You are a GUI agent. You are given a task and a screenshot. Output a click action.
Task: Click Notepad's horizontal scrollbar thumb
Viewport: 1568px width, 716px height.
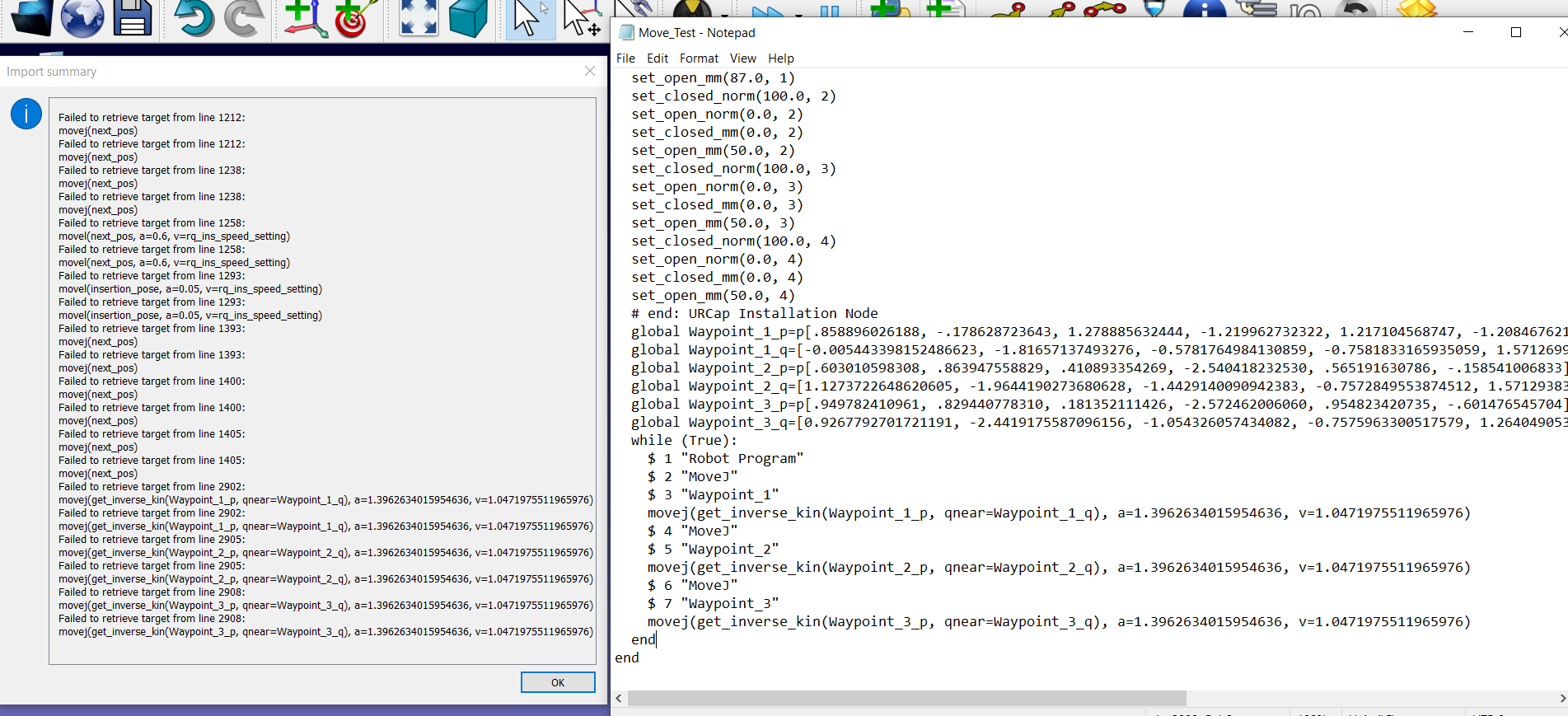click(906, 699)
